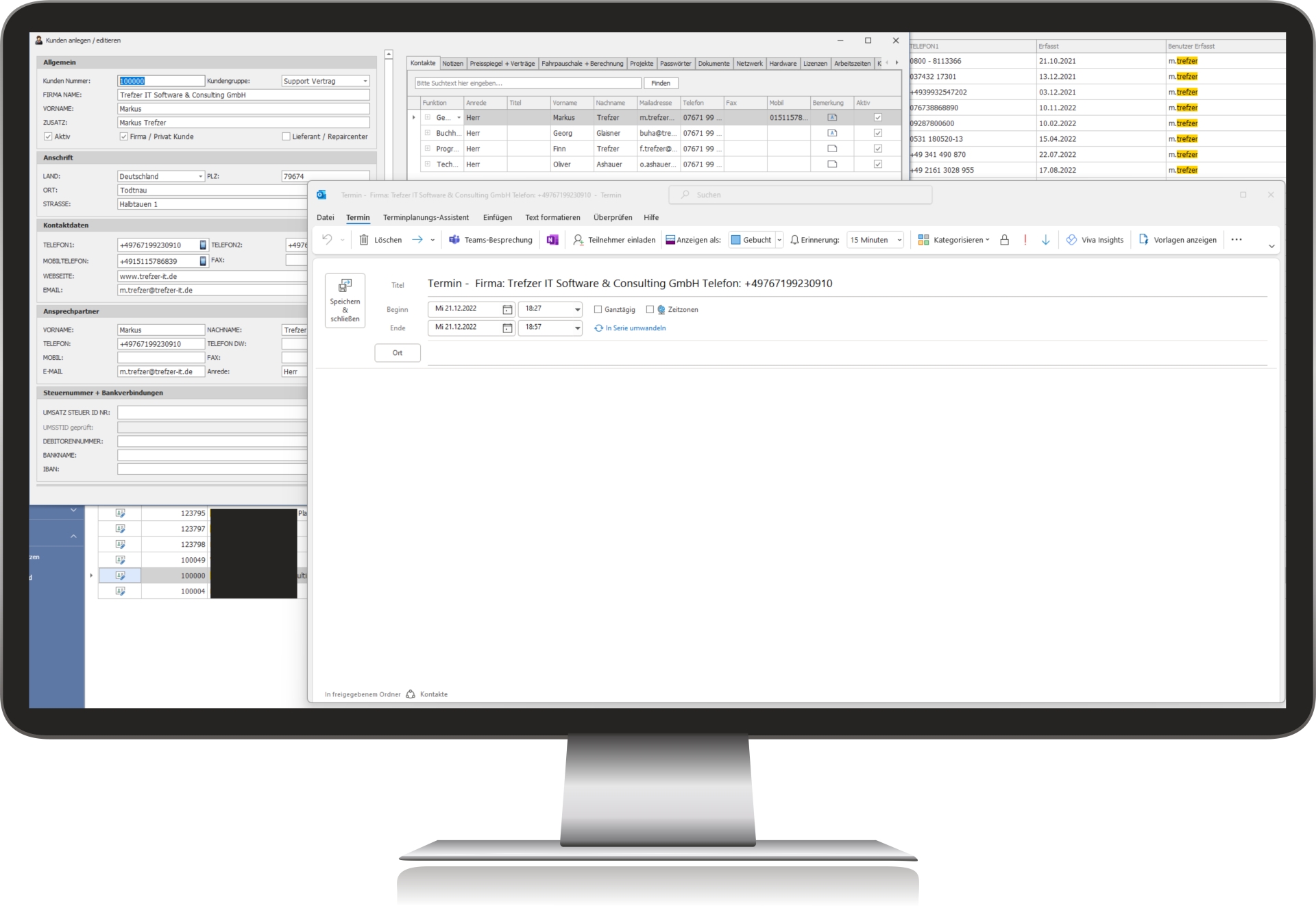
Task: Click the In Serie umwandeln link
Action: [635, 328]
